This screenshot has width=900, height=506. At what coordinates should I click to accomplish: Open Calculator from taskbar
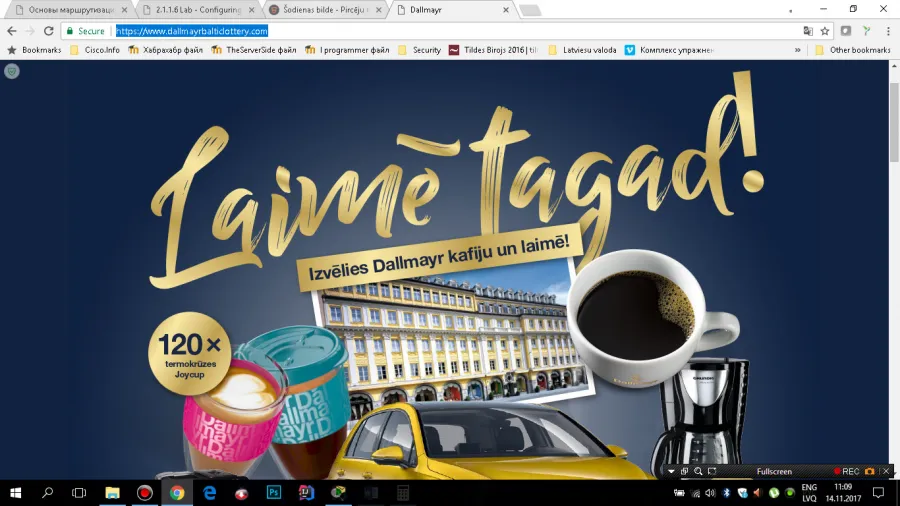coord(403,492)
